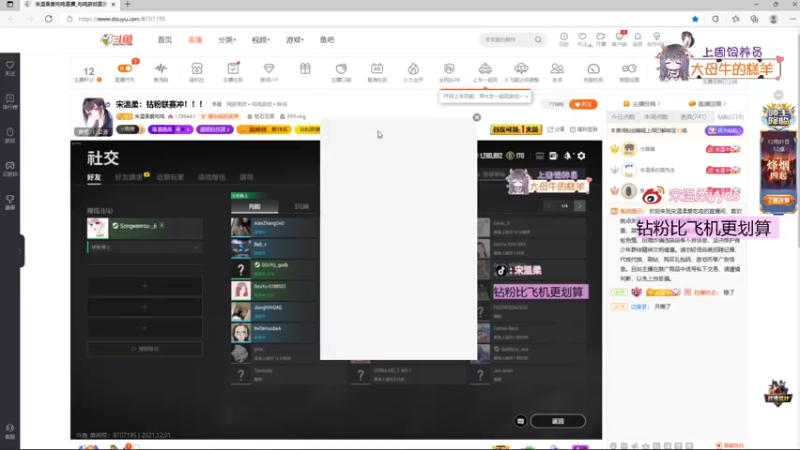The image size is (800, 450).
Task: Open the diamond VIP icon
Action: [269, 68]
